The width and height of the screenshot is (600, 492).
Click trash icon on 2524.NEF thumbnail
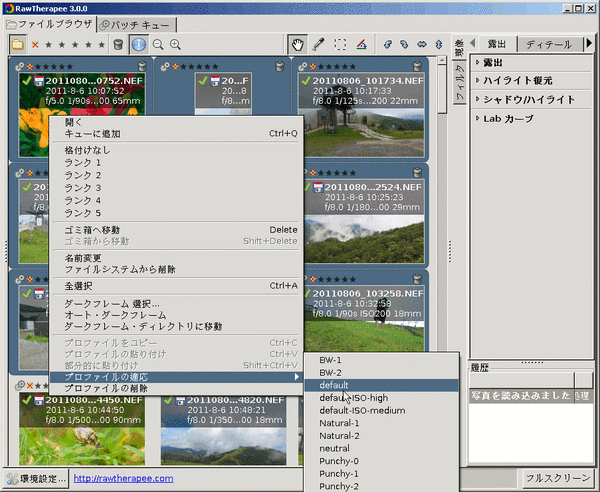pyautogui.click(x=417, y=173)
